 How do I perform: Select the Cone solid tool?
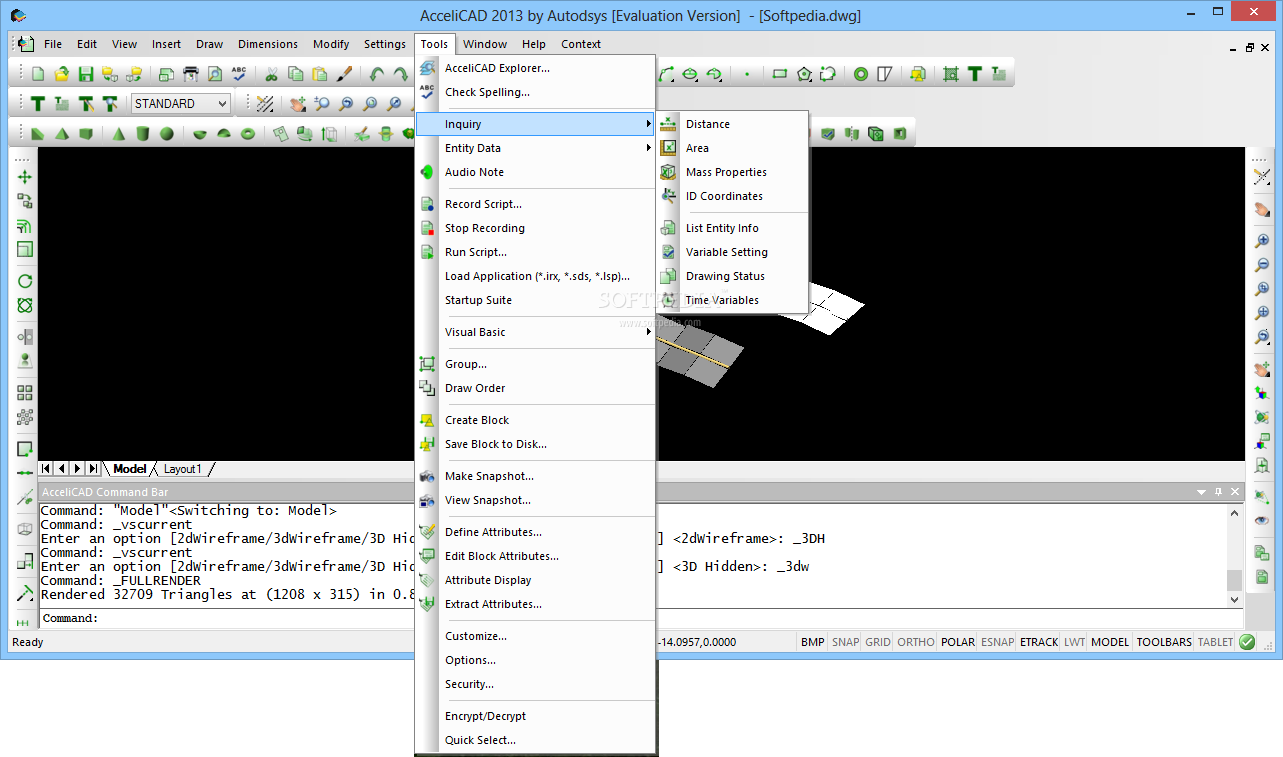click(x=118, y=133)
